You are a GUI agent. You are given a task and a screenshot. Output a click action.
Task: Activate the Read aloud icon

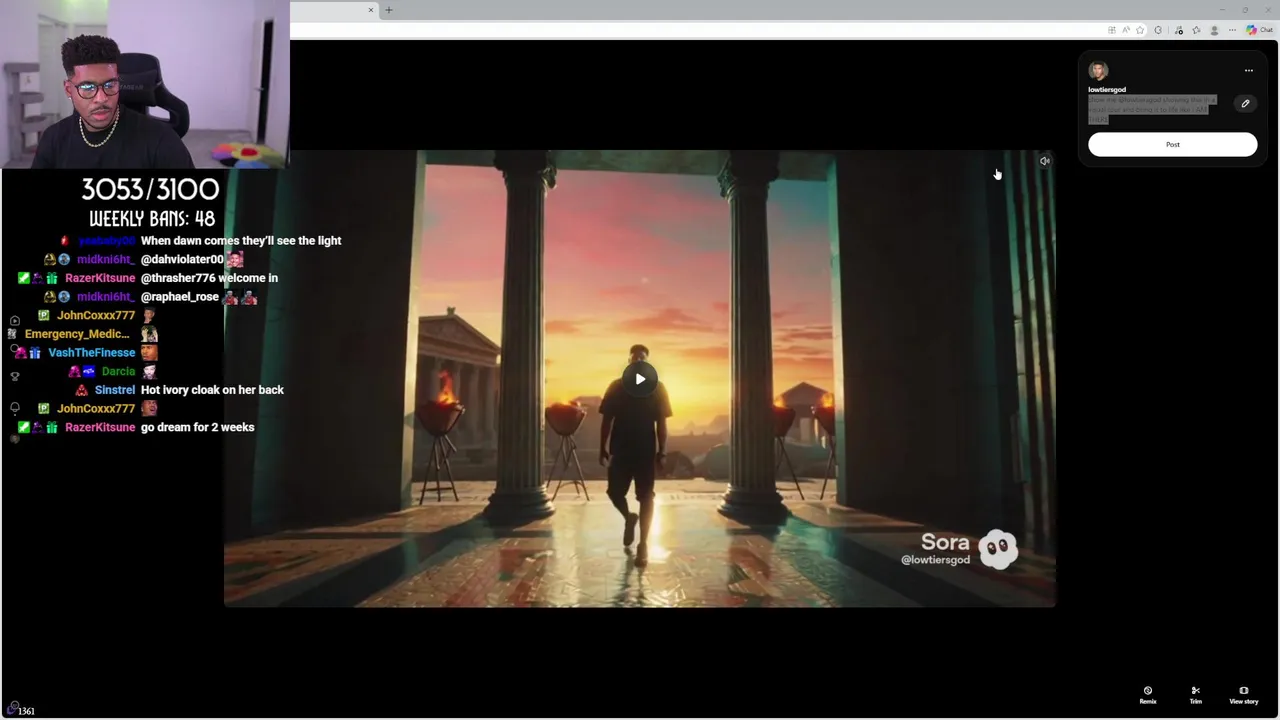tap(1126, 30)
